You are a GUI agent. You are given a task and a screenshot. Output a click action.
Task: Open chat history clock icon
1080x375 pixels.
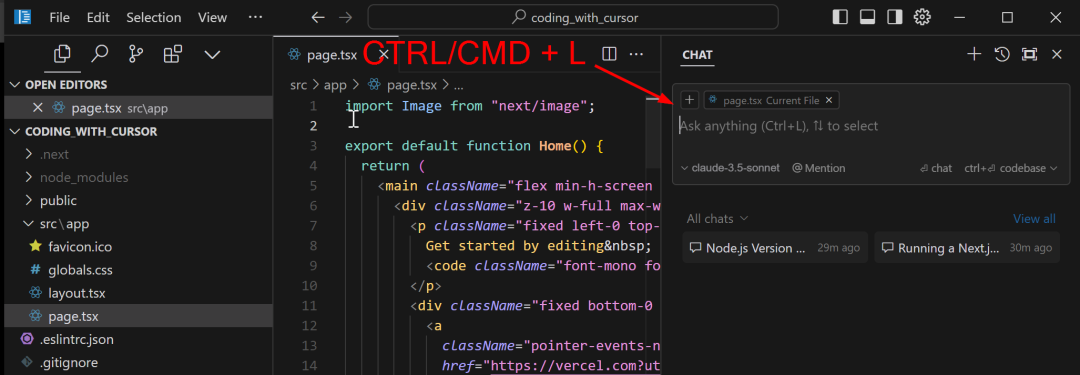coord(1002,54)
